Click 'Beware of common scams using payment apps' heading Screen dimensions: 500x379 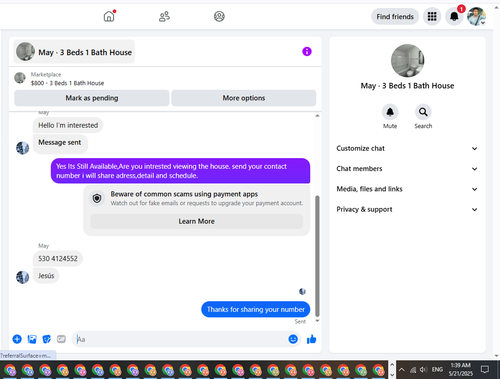(x=184, y=194)
